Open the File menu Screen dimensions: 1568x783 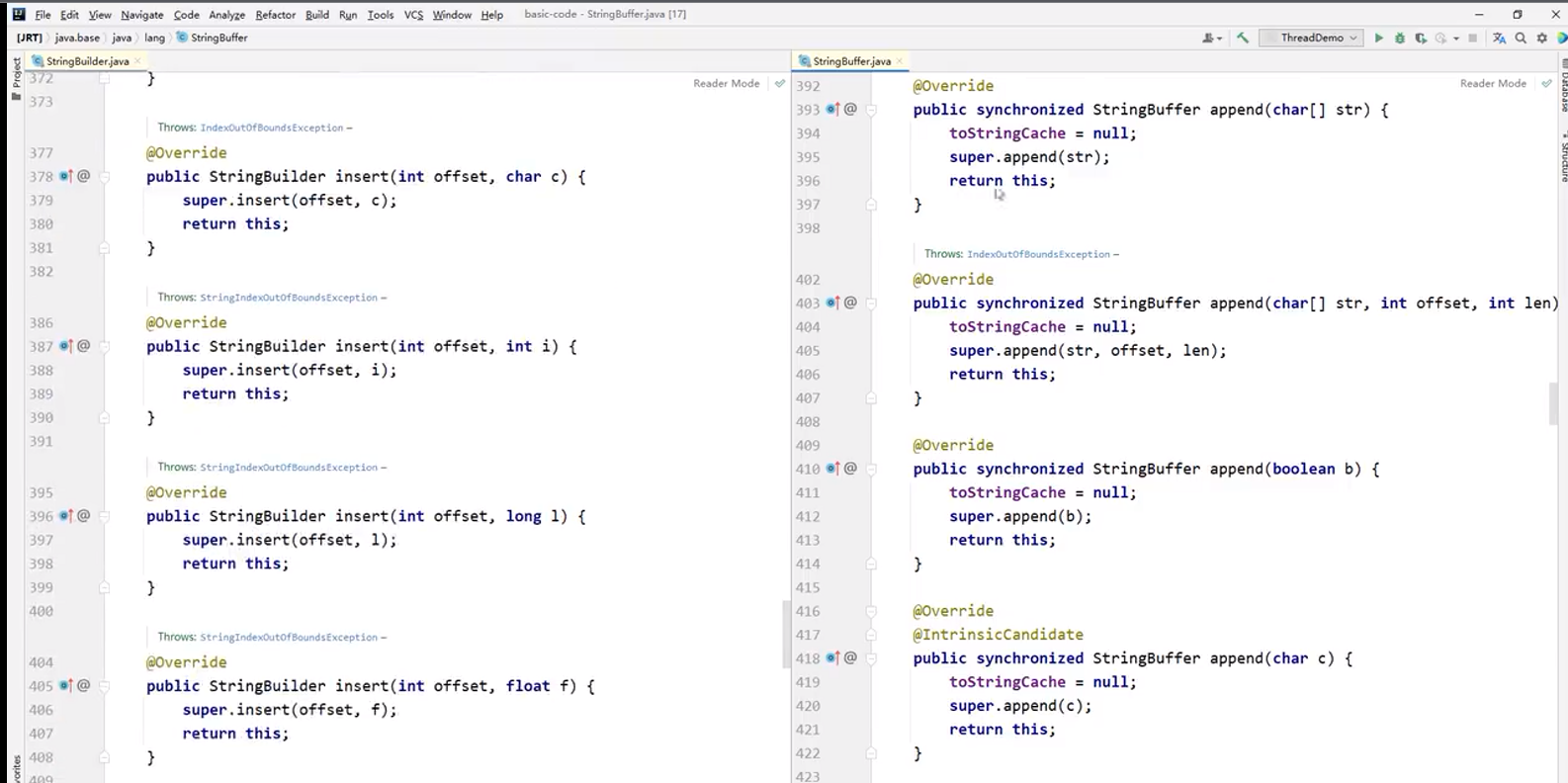[x=43, y=15]
